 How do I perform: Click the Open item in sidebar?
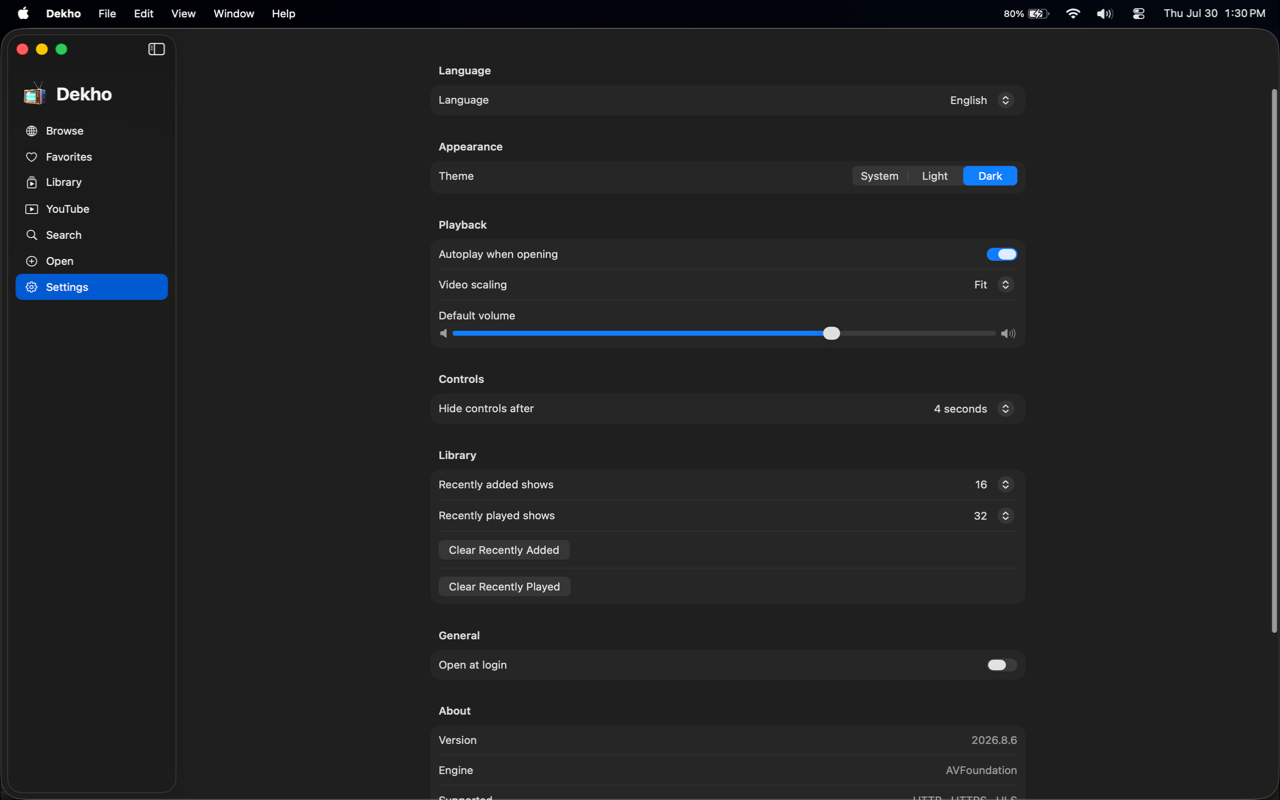point(92,261)
